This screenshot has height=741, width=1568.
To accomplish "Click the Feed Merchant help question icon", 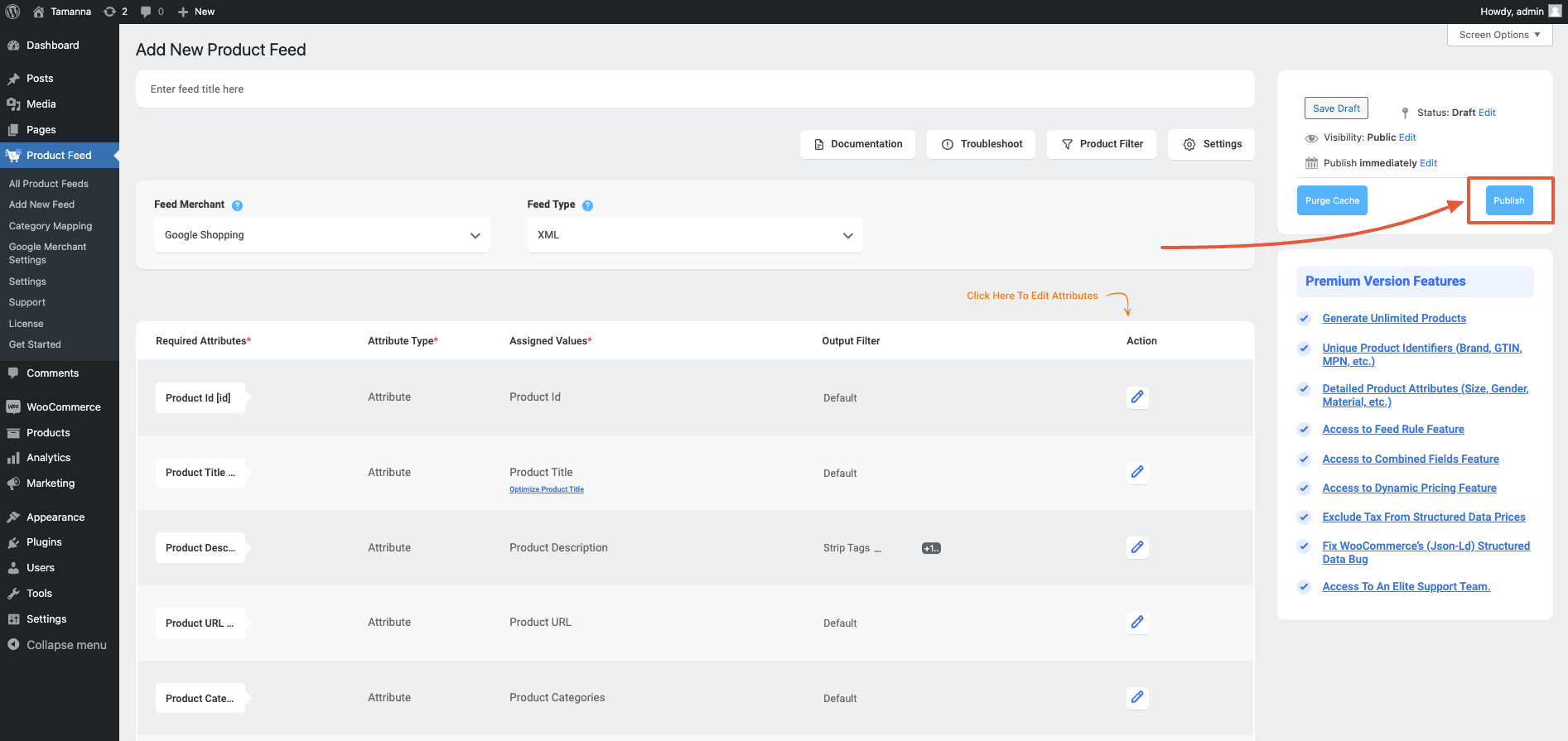I will click(x=237, y=205).
